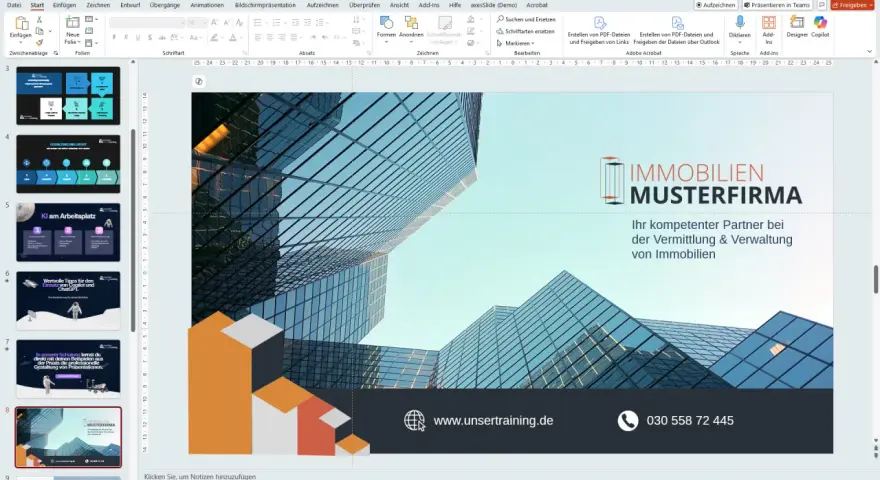Insert a slide via Neue Folie icon

click(72, 23)
